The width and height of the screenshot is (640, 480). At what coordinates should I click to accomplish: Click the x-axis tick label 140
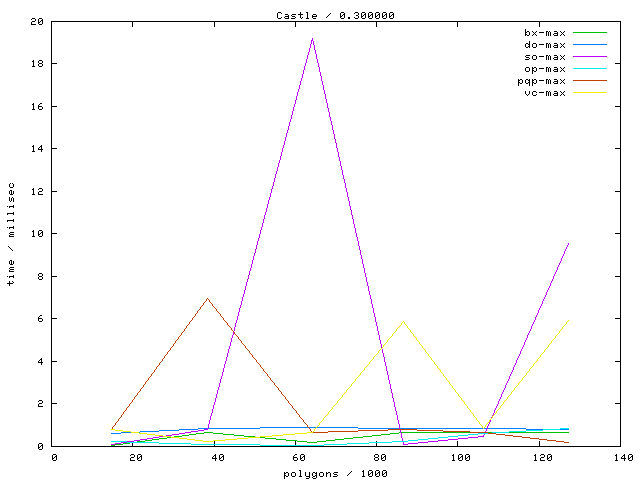tap(623, 457)
